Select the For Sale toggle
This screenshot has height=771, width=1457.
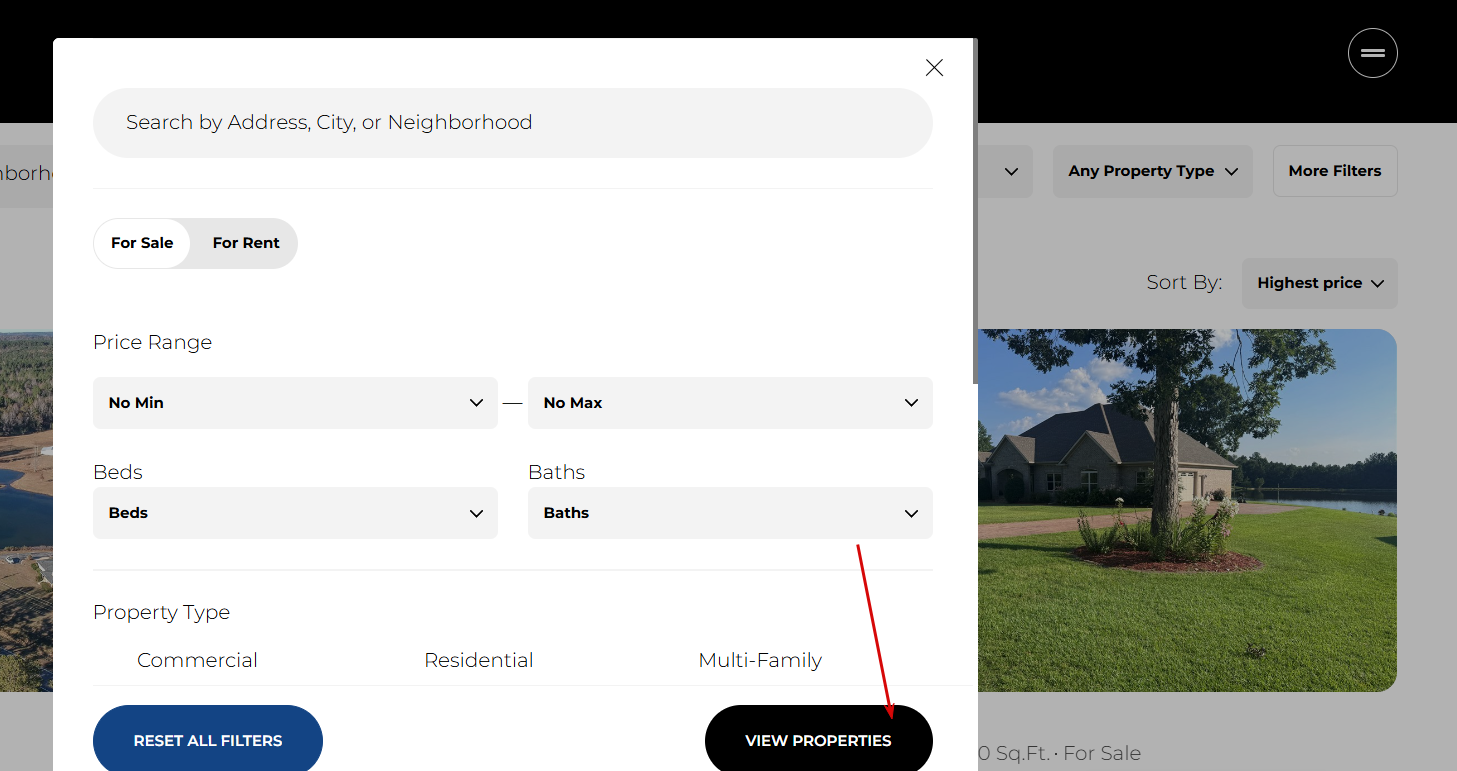[x=142, y=243]
